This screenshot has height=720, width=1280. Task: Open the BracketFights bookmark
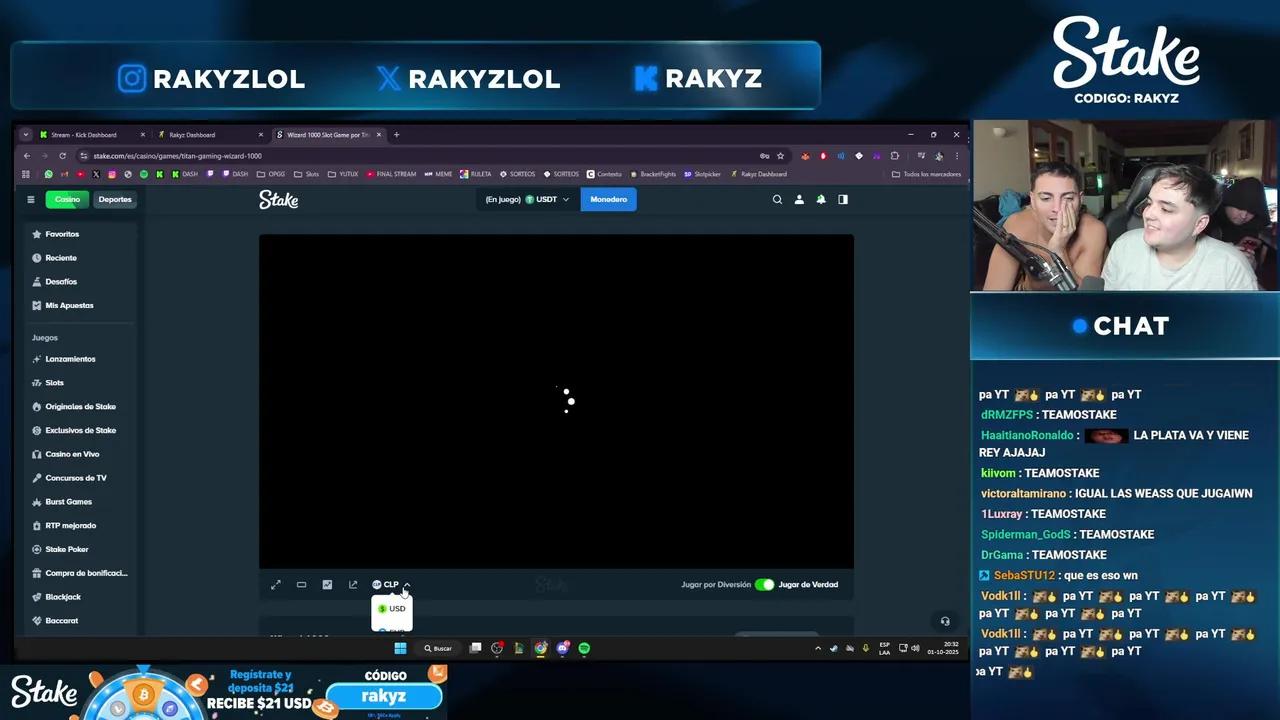point(653,174)
